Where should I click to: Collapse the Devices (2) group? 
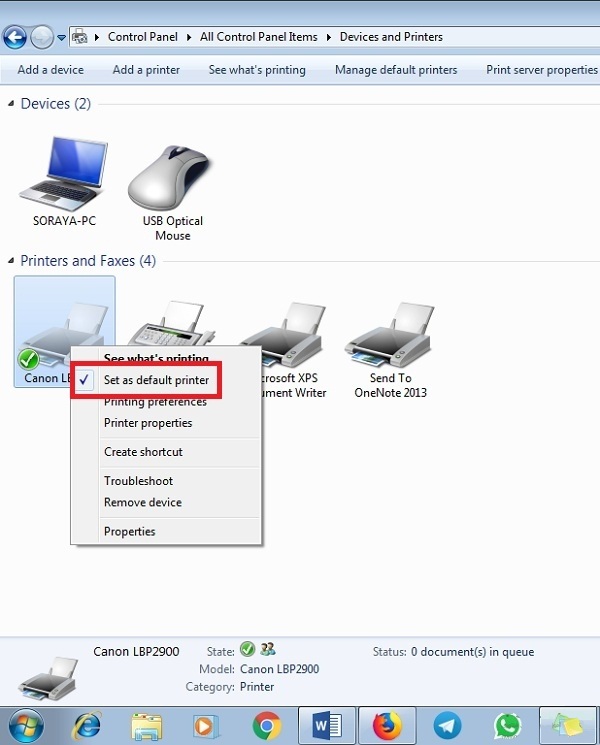[x=11, y=104]
